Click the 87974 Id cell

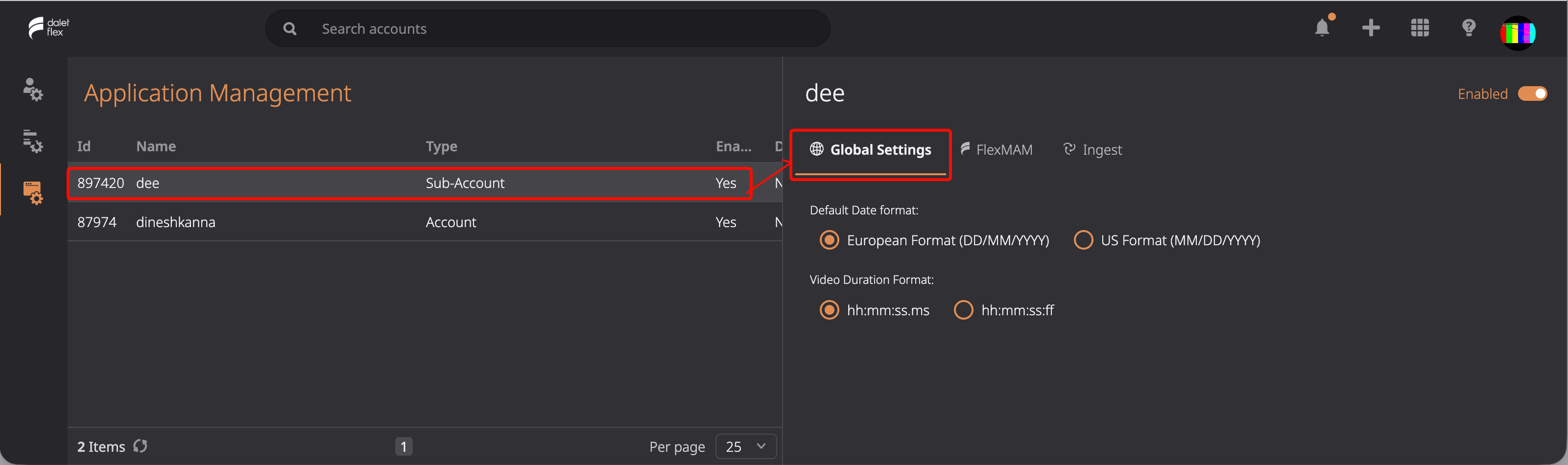point(97,222)
